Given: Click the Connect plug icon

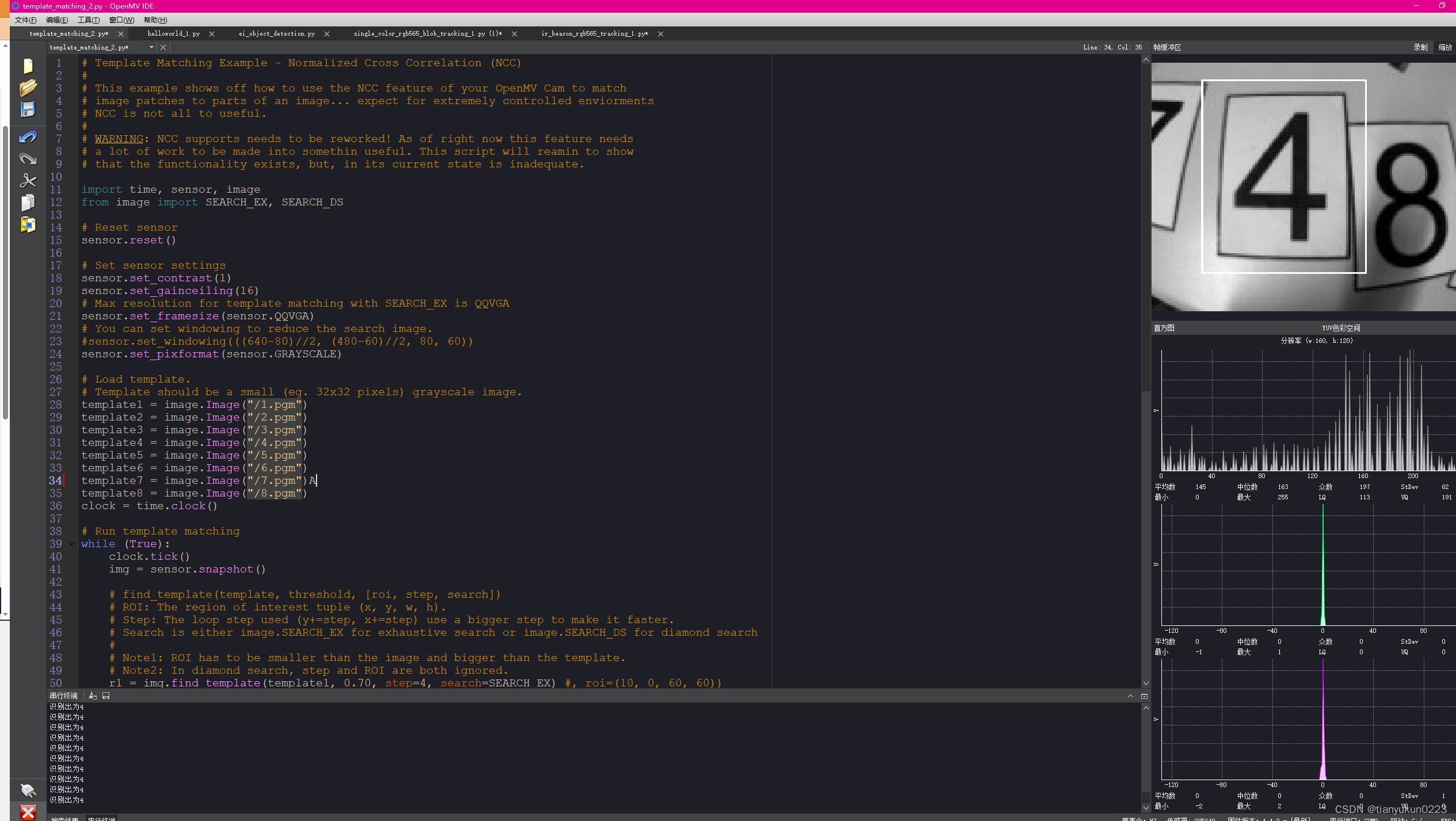Looking at the screenshot, I should (x=28, y=790).
